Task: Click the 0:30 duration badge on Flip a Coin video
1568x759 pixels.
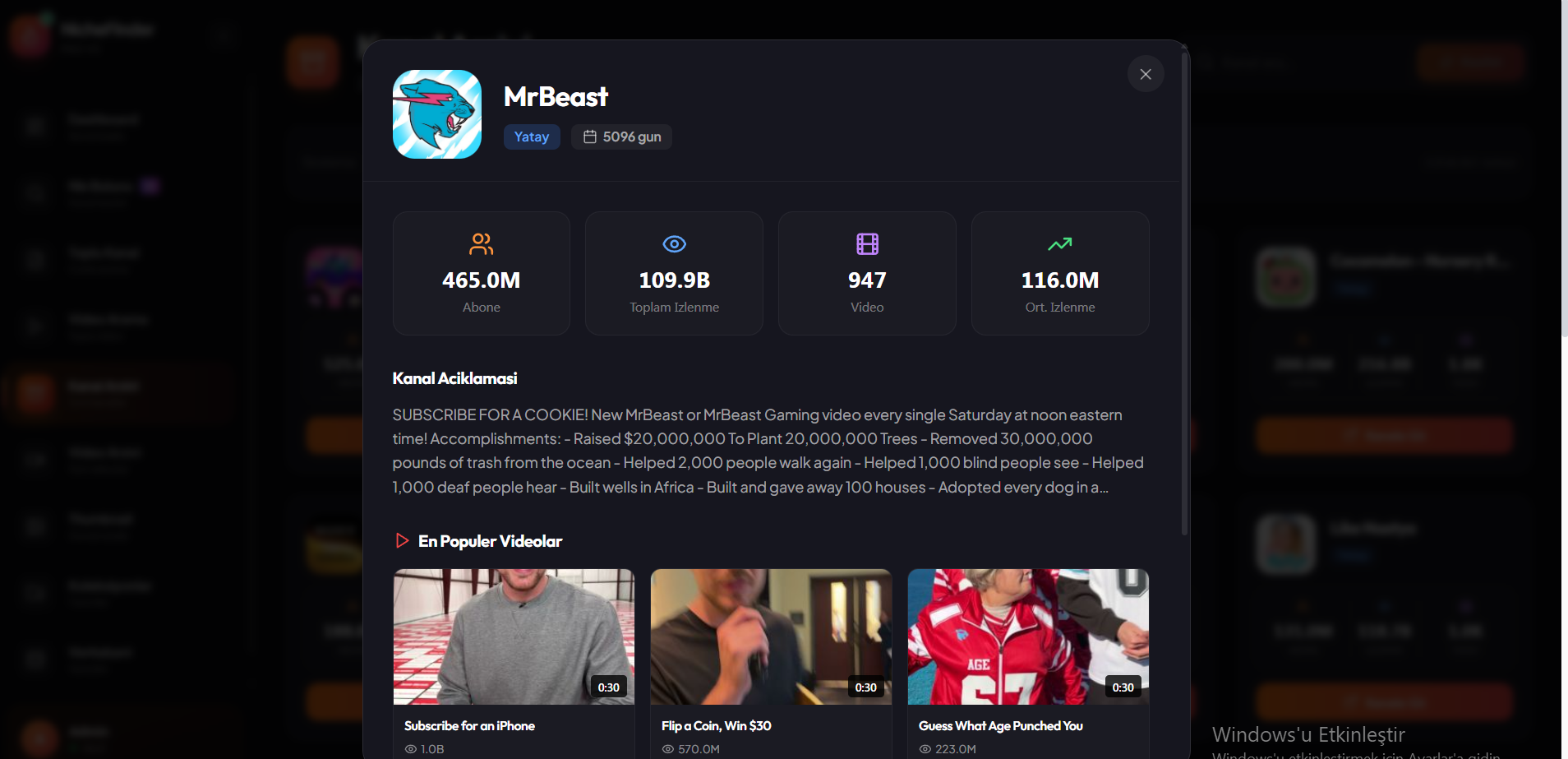Action: tap(866, 687)
